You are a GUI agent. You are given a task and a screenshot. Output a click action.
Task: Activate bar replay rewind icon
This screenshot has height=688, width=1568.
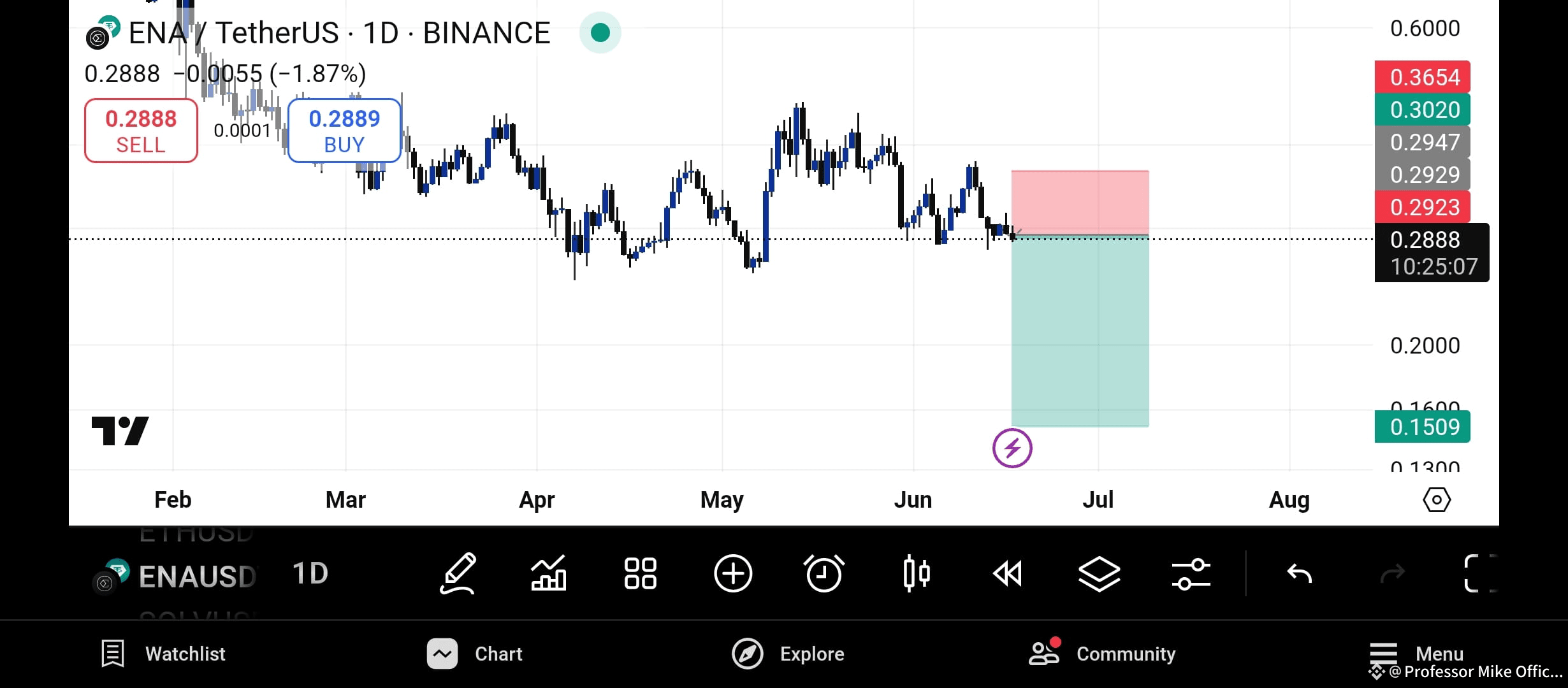click(x=1007, y=573)
